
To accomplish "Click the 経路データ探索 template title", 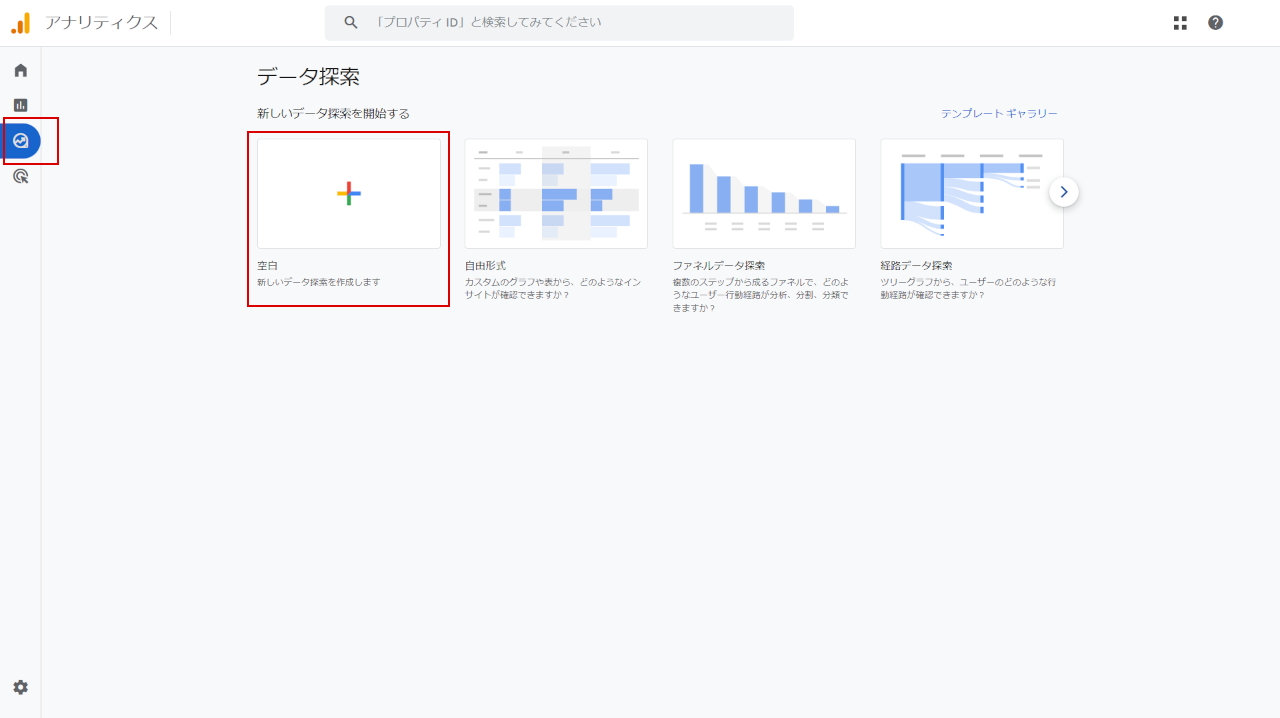I will 916,266.
